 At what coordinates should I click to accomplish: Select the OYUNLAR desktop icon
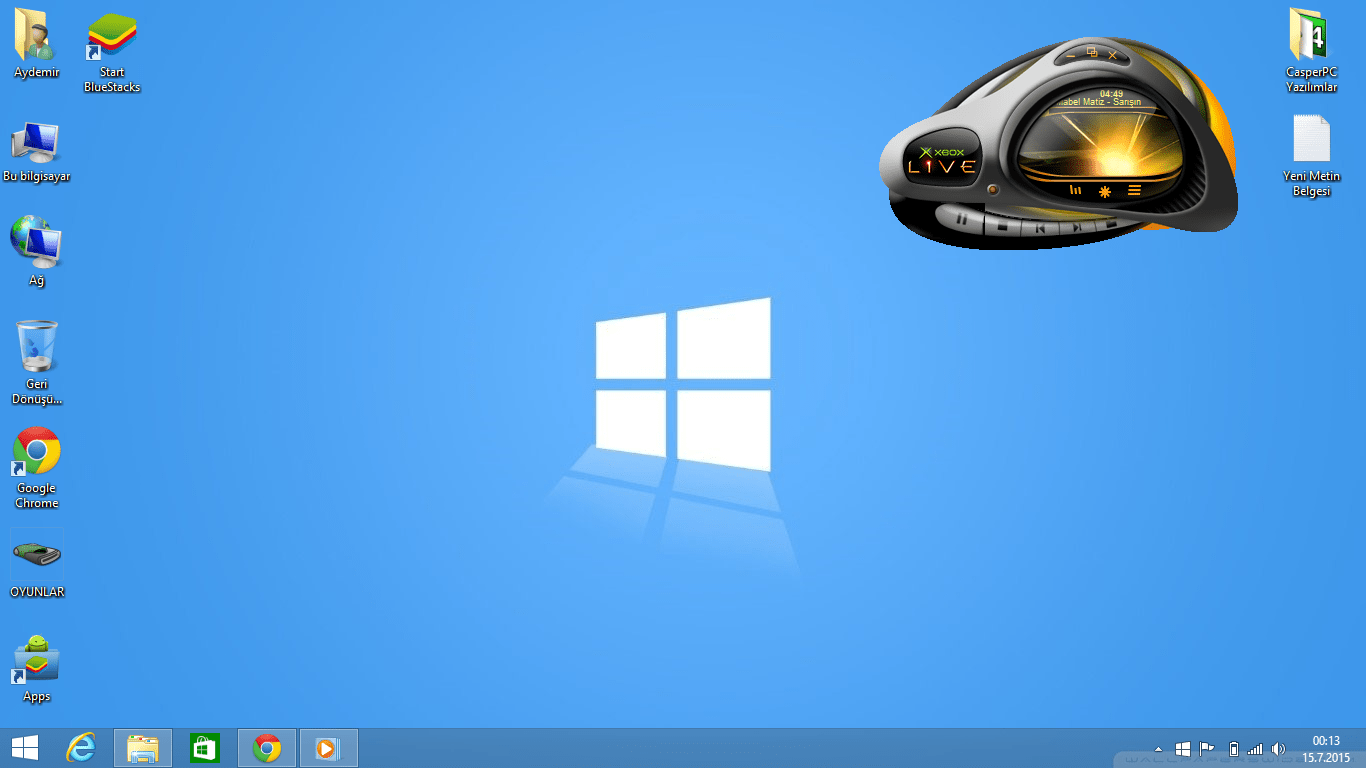click(x=37, y=566)
